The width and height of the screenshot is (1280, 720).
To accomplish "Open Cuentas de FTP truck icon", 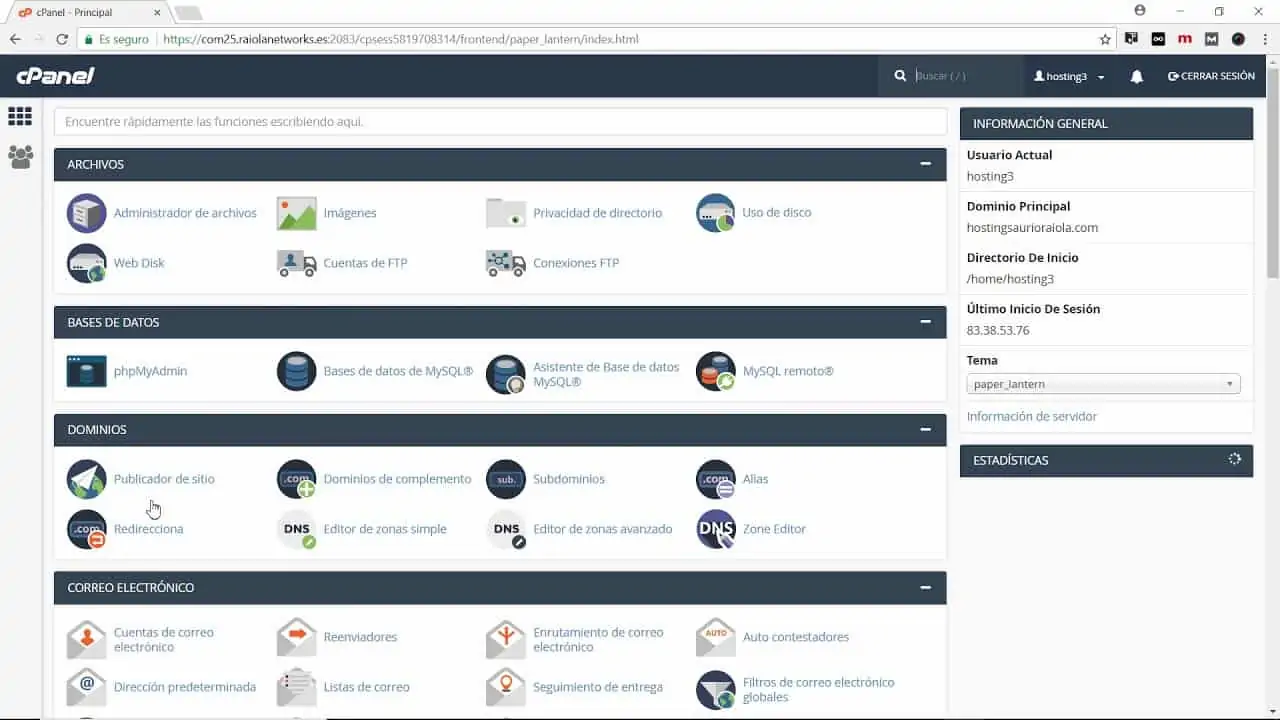I will coord(296,263).
